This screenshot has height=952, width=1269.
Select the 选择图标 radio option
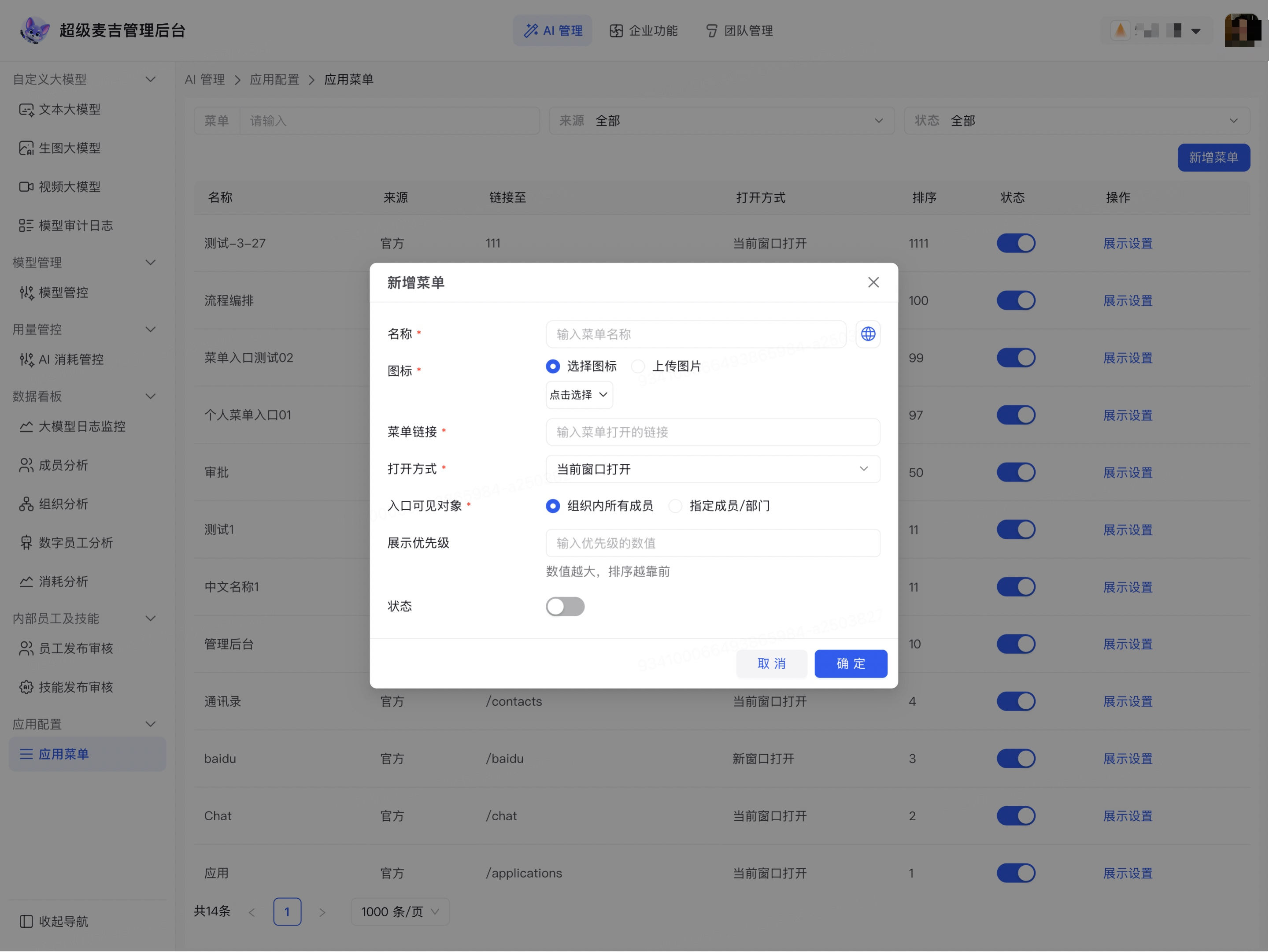coord(552,366)
